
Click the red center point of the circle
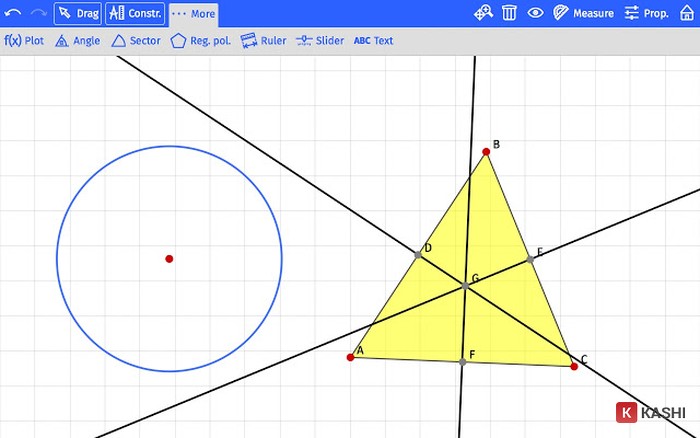169,259
